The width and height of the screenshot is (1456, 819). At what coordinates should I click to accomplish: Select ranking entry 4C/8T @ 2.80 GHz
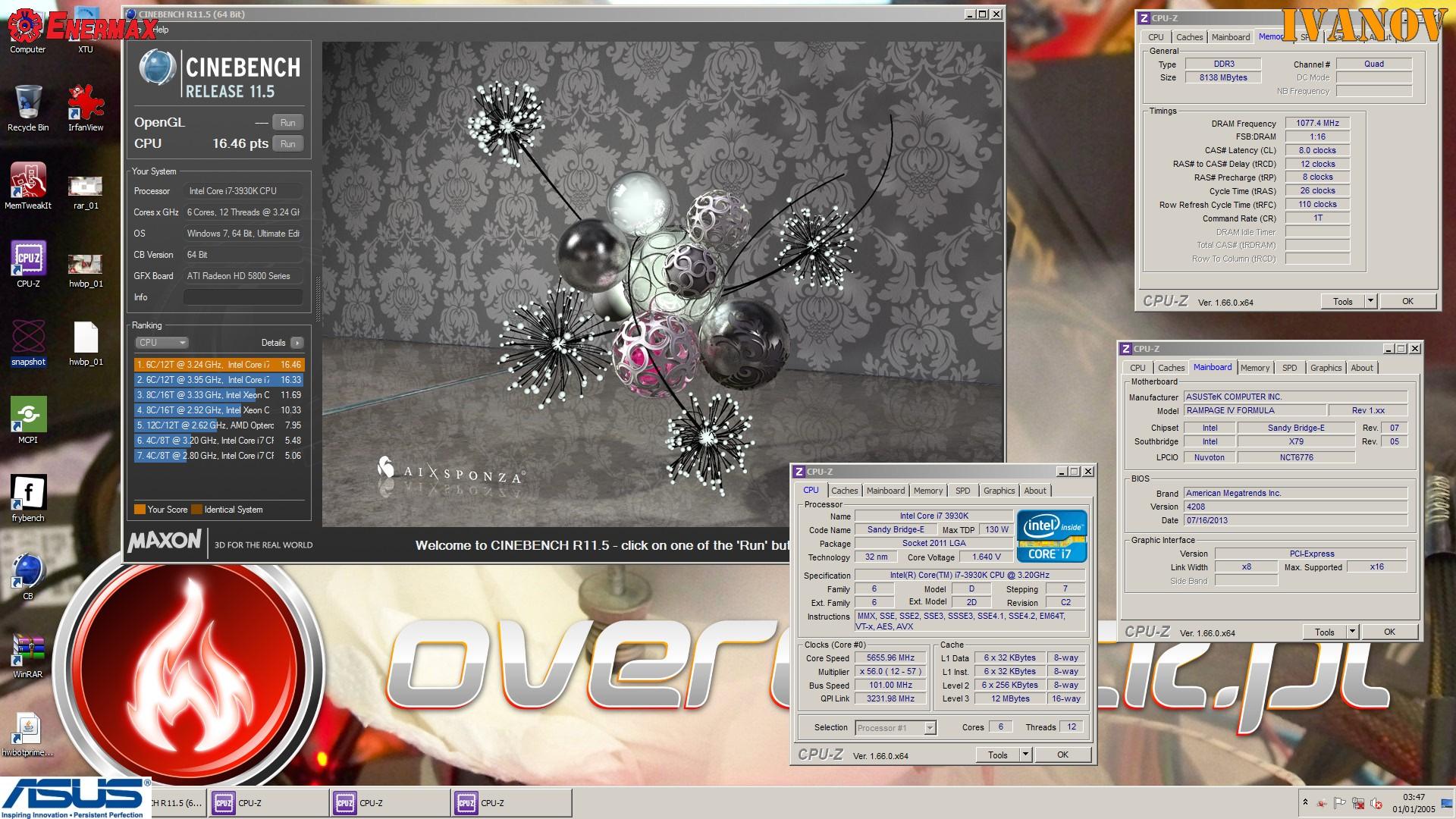pos(219,456)
